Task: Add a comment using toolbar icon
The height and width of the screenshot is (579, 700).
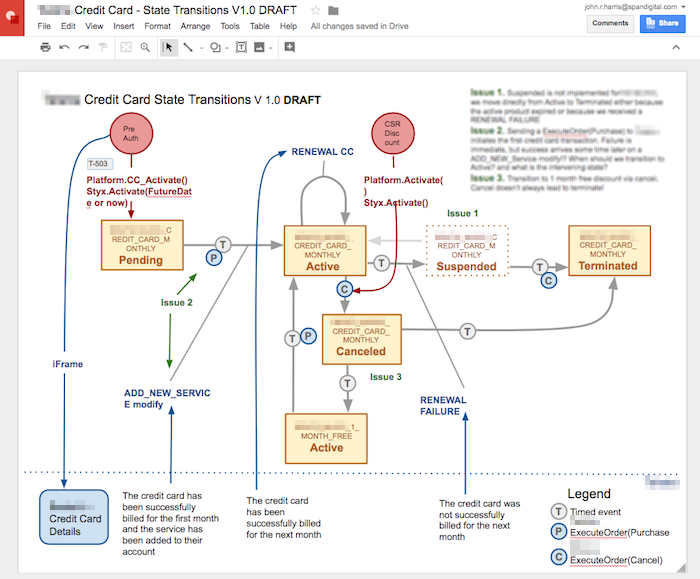Action: click(290, 47)
